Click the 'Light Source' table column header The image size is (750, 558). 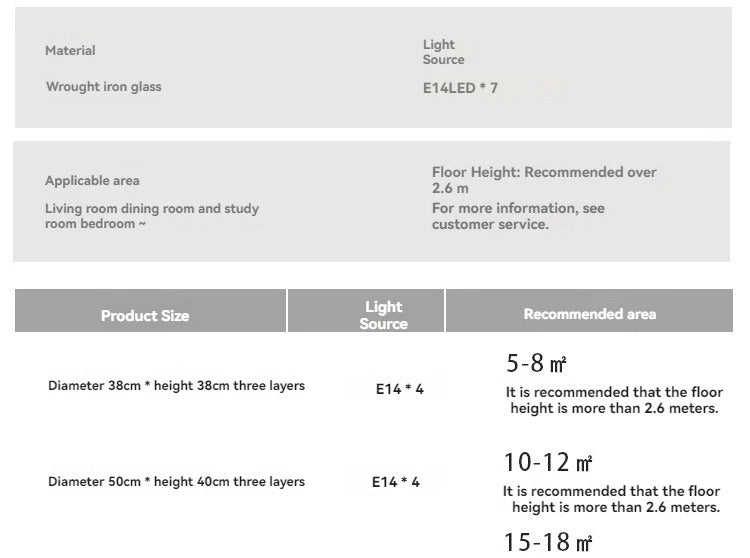[x=383, y=314]
